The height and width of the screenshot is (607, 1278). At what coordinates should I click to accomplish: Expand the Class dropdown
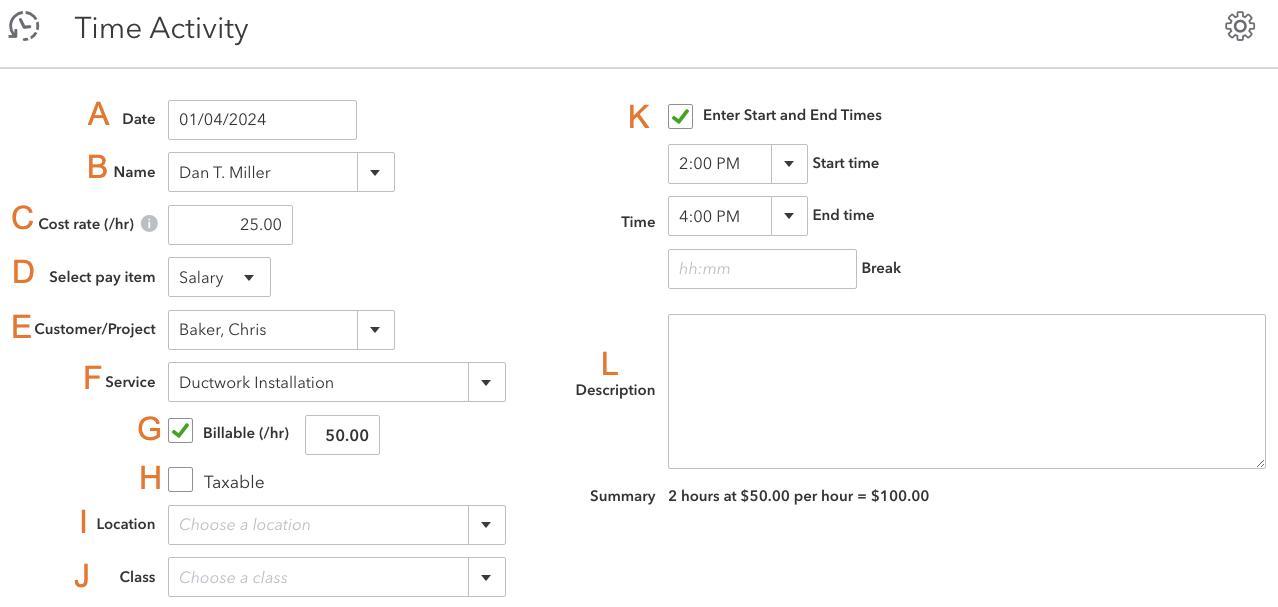[487, 577]
